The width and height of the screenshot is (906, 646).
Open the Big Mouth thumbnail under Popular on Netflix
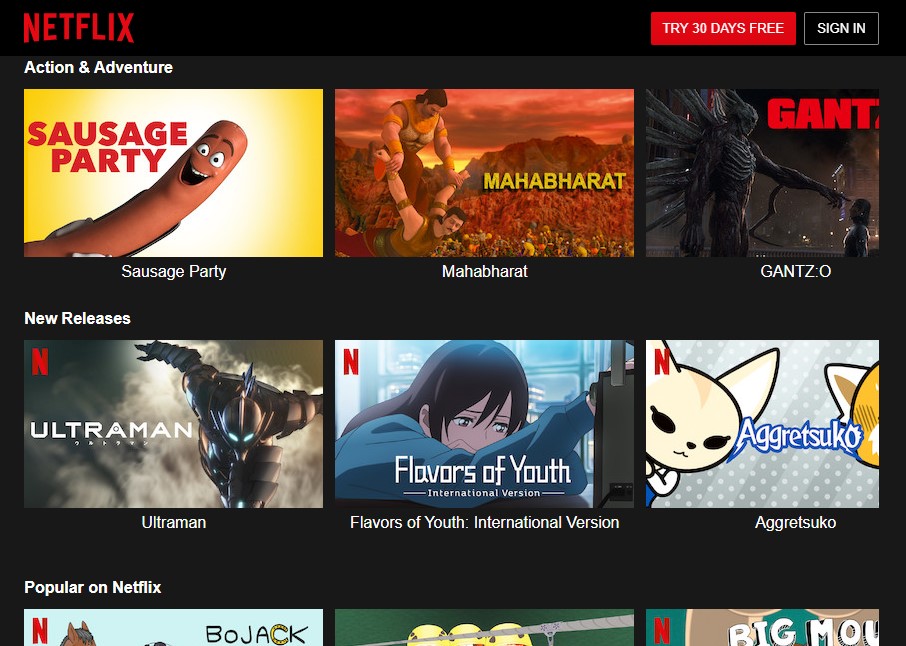tap(762, 628)
